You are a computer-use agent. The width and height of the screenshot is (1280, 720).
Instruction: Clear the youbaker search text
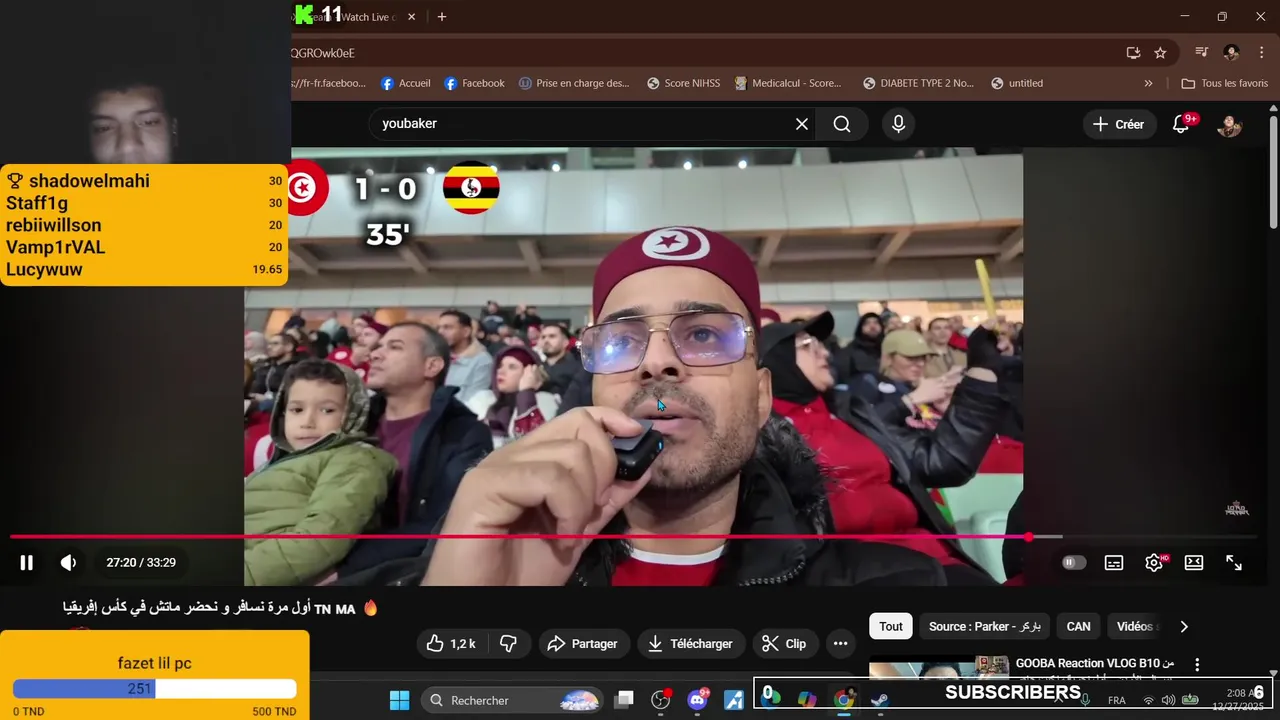point(802,124)
